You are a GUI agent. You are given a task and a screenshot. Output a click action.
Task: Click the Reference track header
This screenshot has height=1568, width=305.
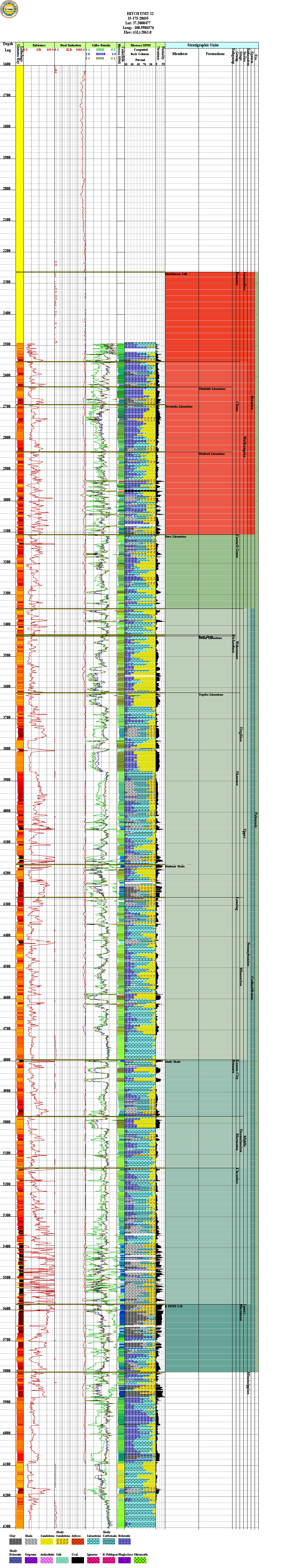[39, 46]
